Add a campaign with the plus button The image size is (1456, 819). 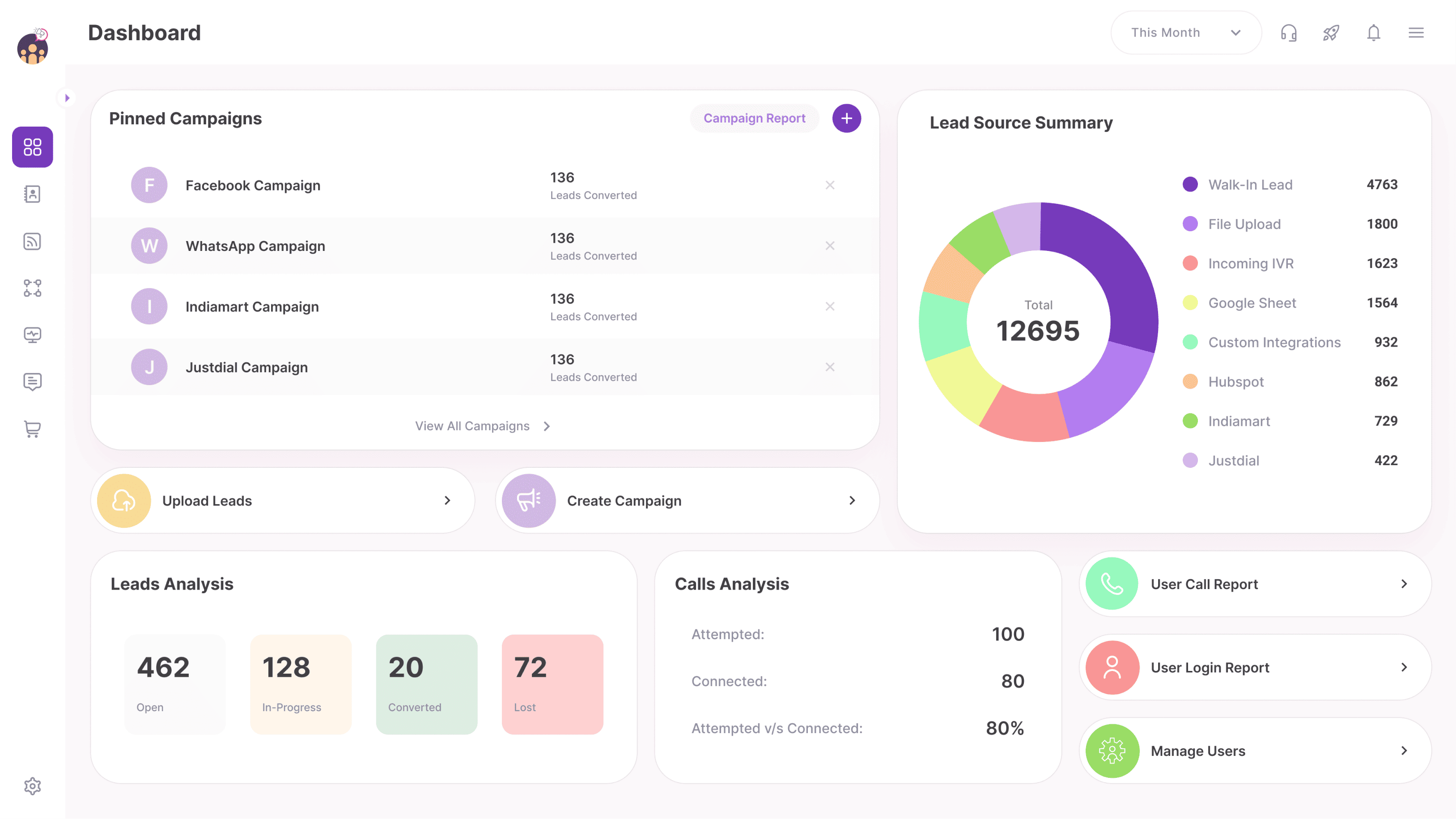(x=847, y=118)
